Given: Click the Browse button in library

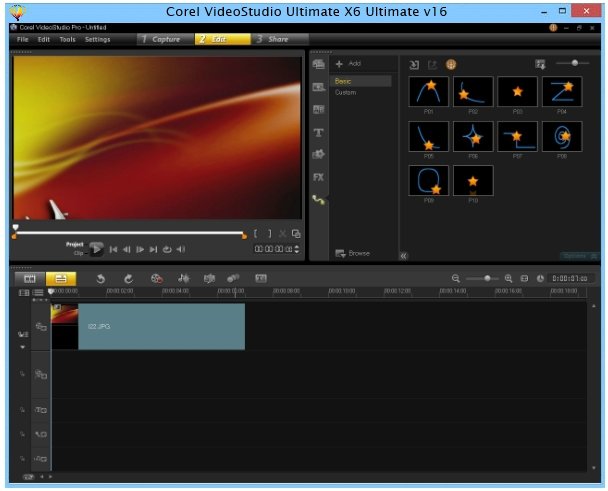Looking at the screenshot, I should point(352,253).
